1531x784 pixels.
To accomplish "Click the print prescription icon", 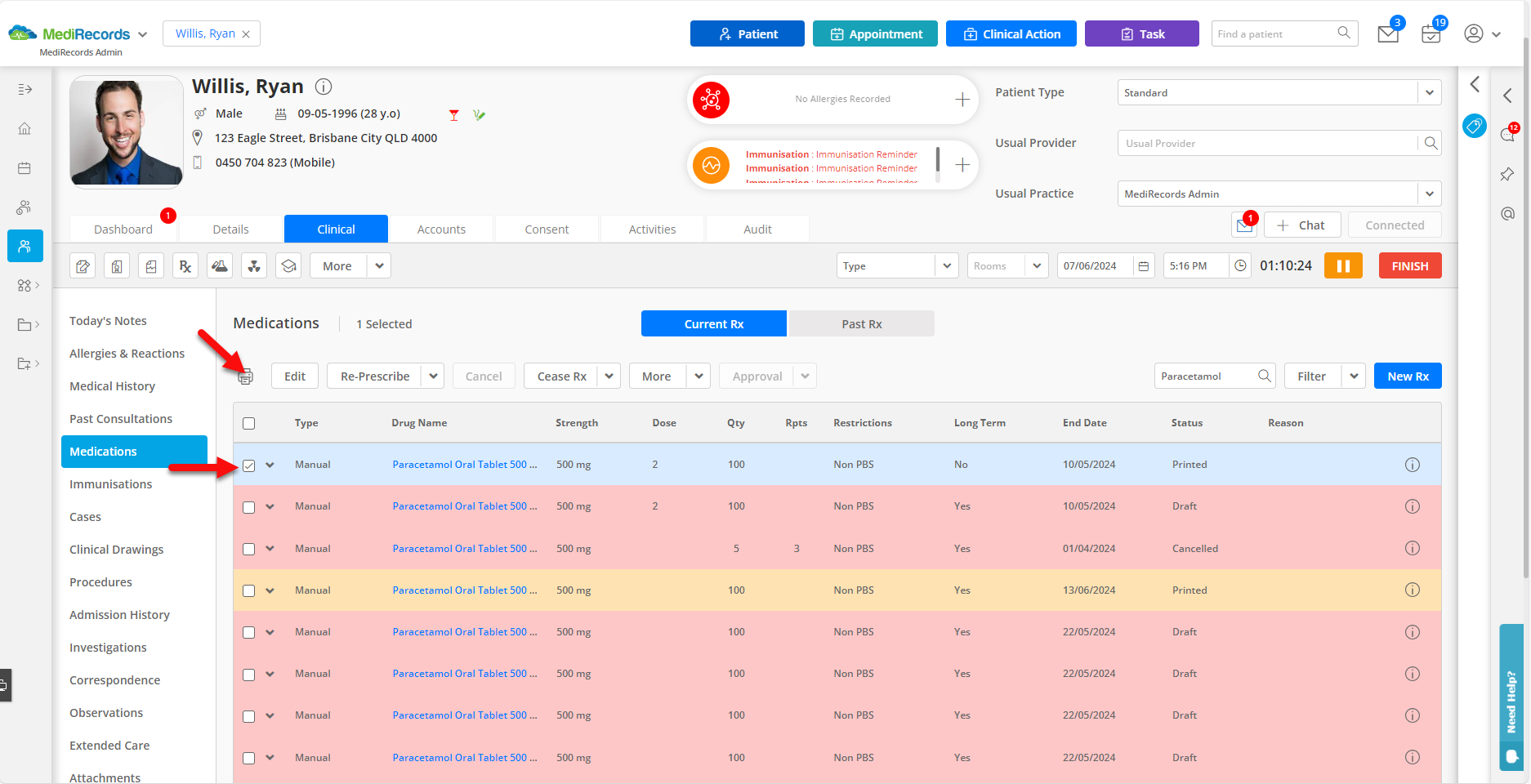I will 246,376.
